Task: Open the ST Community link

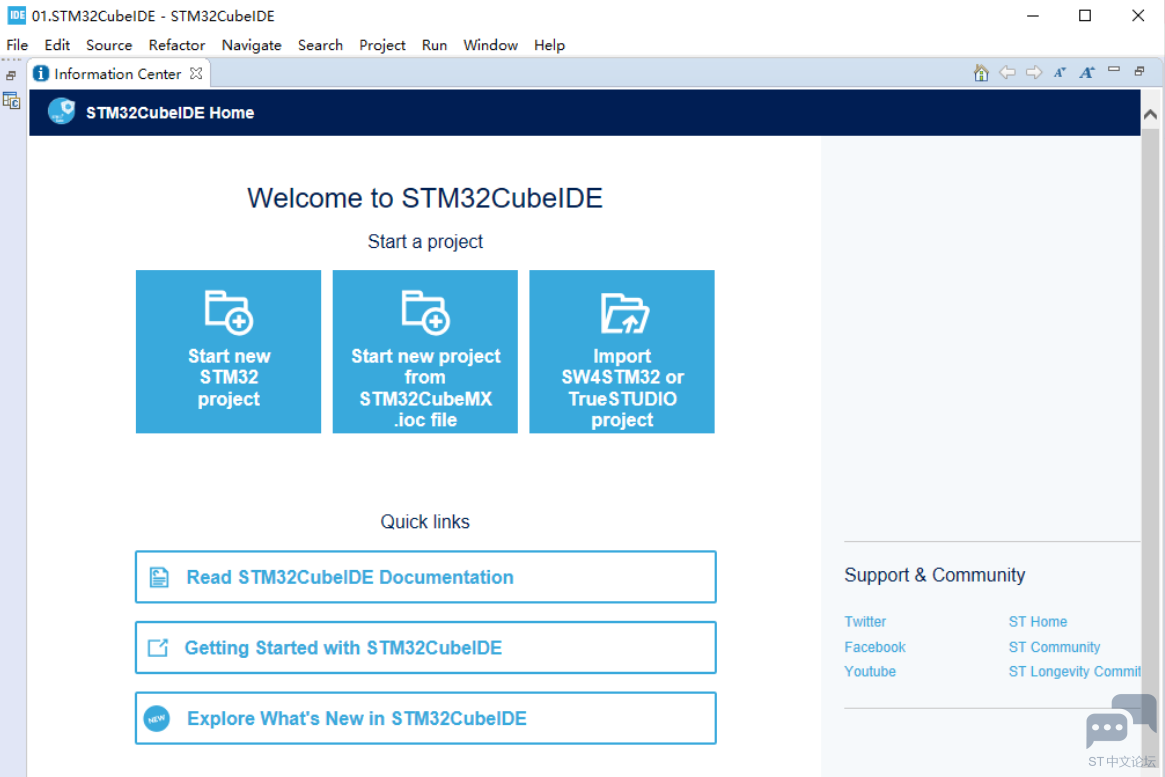Action: point(1054,647)
